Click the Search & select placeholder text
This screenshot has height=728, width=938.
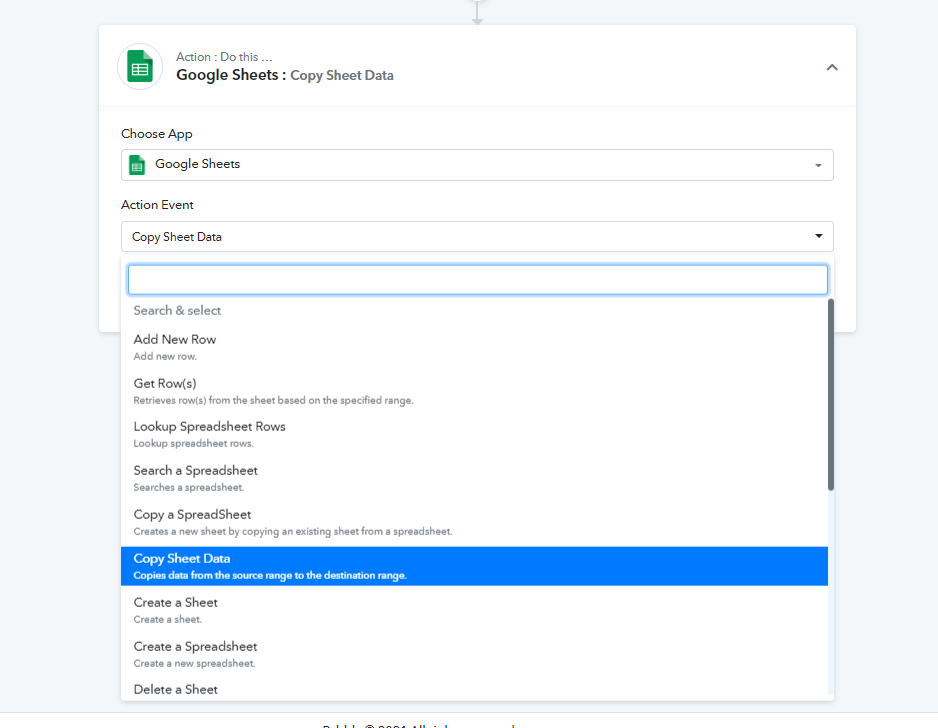pos(177,310)
